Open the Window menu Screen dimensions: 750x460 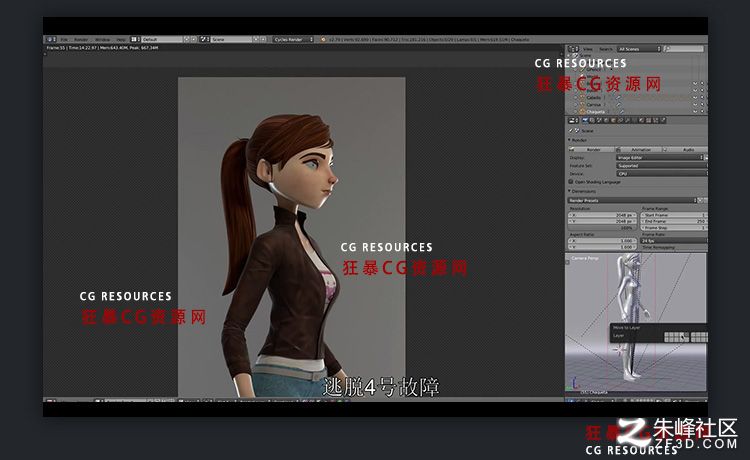(x=102, y=39)
